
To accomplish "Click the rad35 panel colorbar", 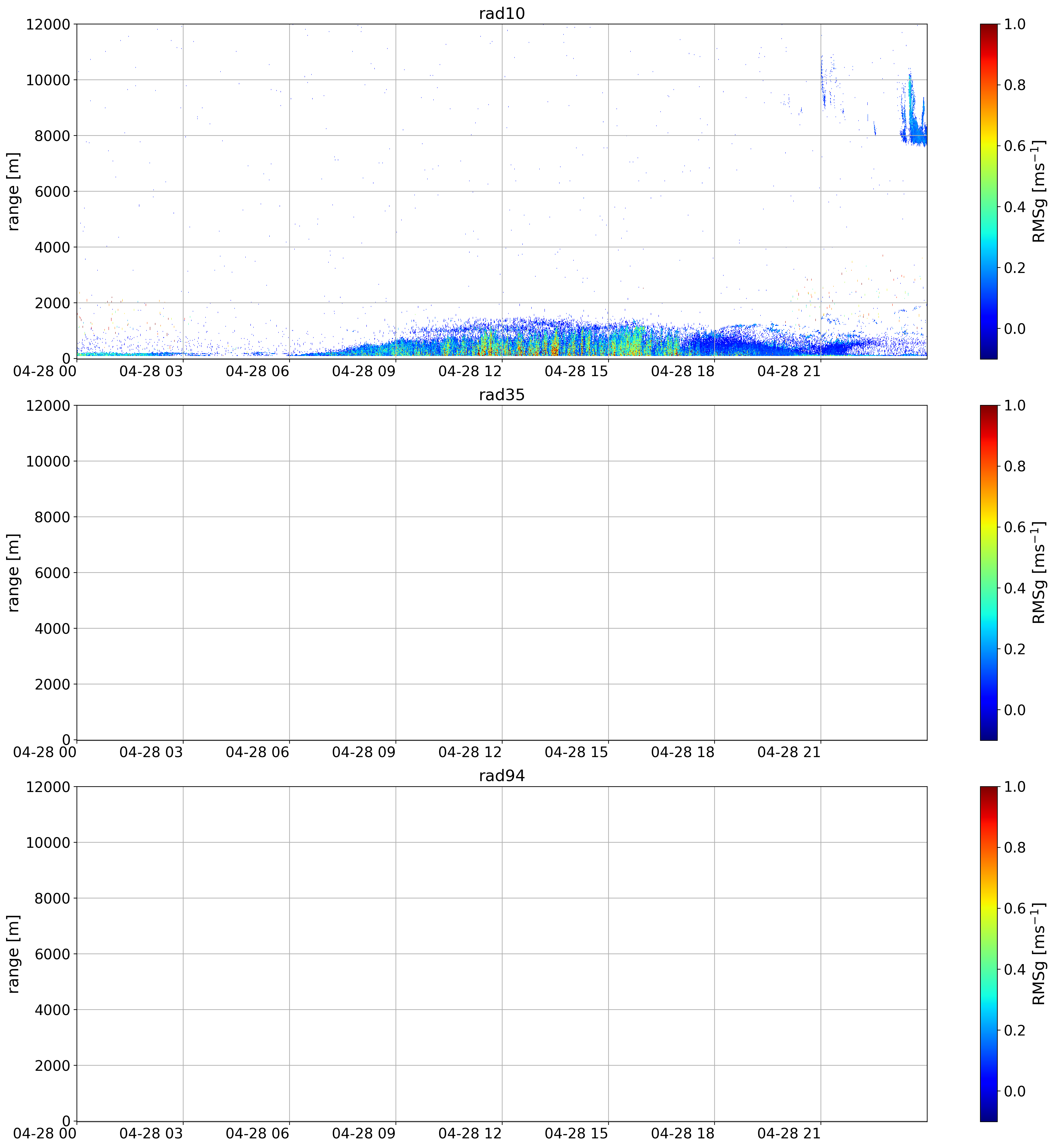I will click(x=988, y=573).
